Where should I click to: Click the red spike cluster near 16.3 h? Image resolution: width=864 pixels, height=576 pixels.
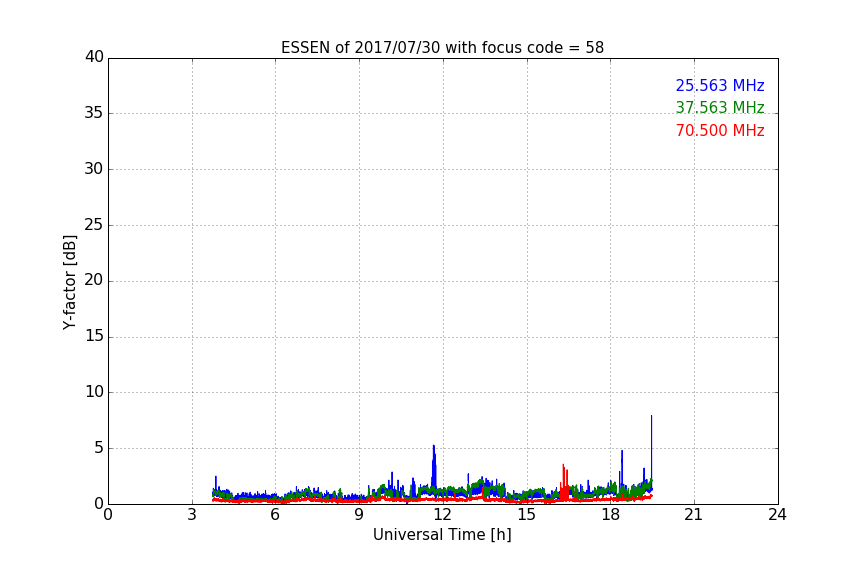(x=564, y=483)
